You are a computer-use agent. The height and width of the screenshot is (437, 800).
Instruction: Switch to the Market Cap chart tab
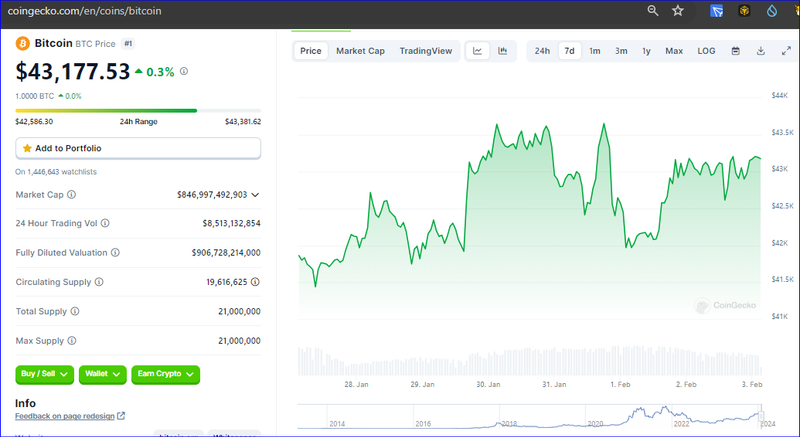pyautogui.click(x=360, y=51)
